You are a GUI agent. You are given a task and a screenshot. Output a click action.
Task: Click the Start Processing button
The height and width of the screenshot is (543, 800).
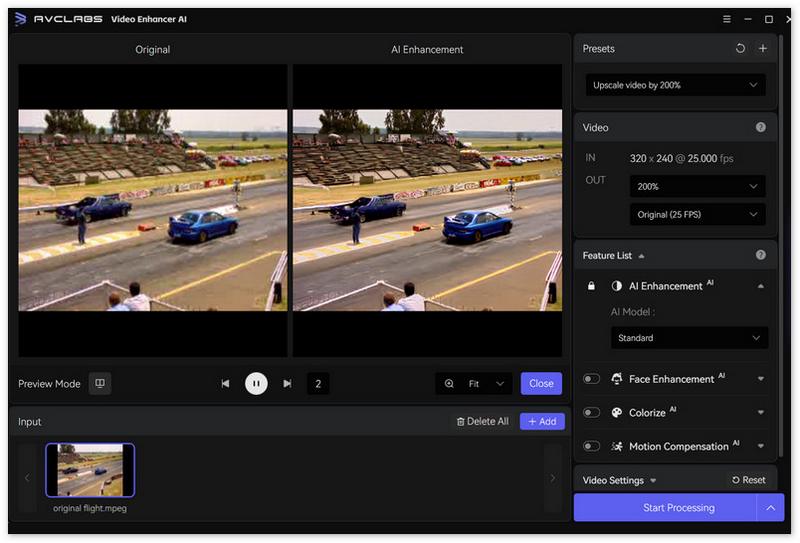pyautogui.click(x=665, y=508)
